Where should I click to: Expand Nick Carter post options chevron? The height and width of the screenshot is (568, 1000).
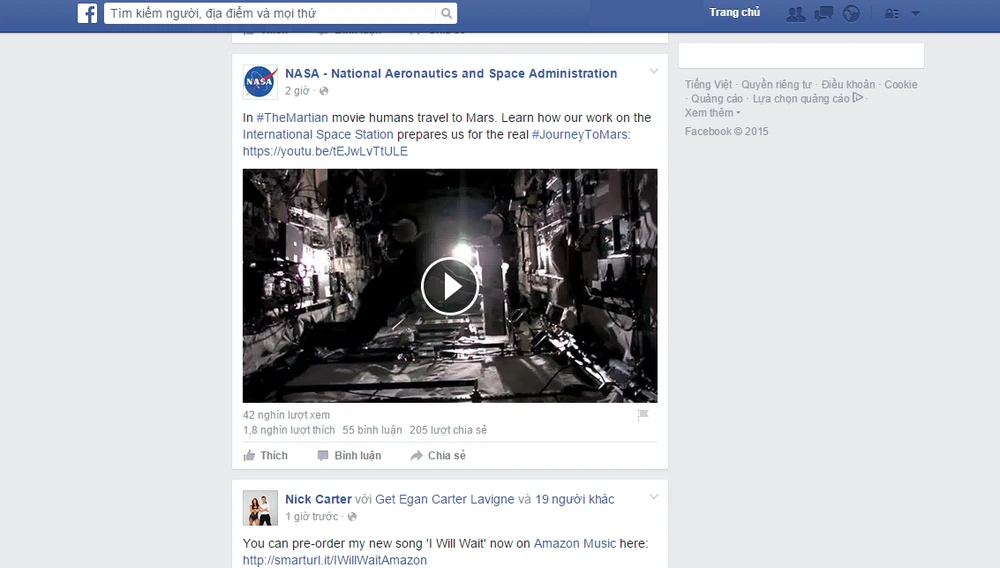654,497
